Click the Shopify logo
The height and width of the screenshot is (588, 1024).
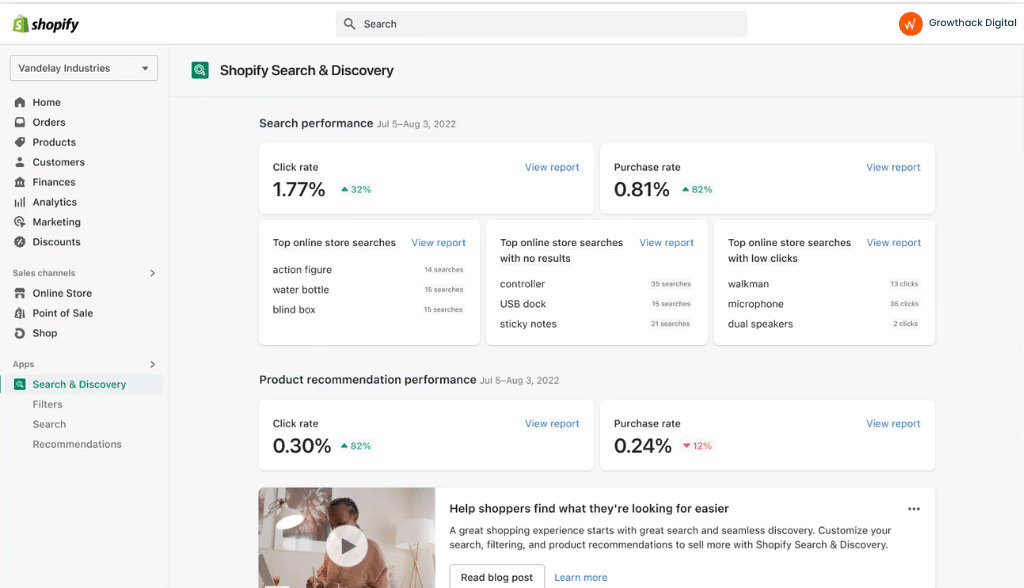click(x=46, y=24)
